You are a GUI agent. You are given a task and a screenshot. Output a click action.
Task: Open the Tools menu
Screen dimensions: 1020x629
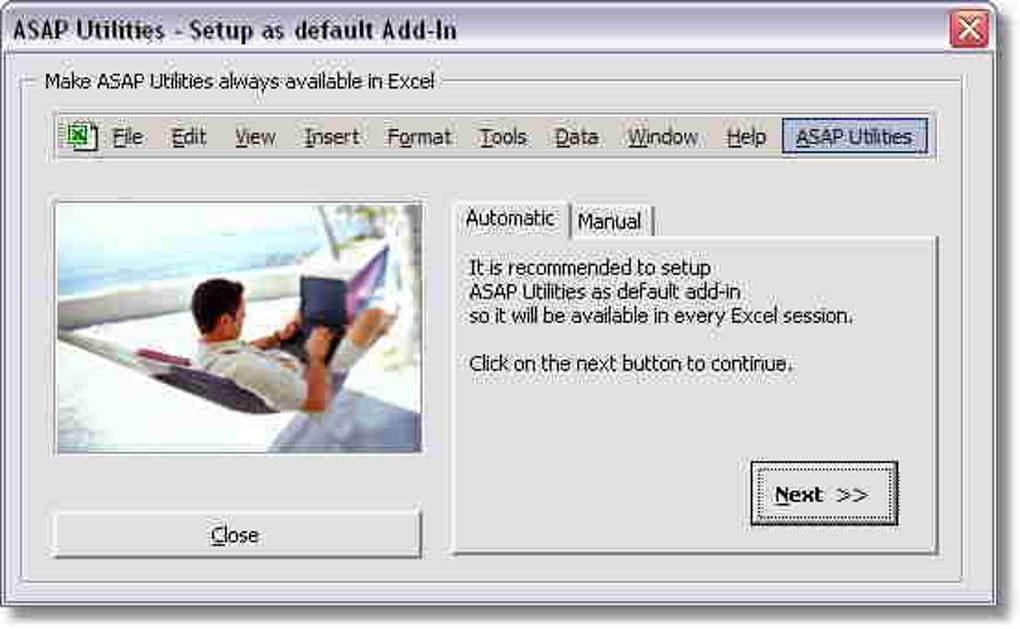503,137
